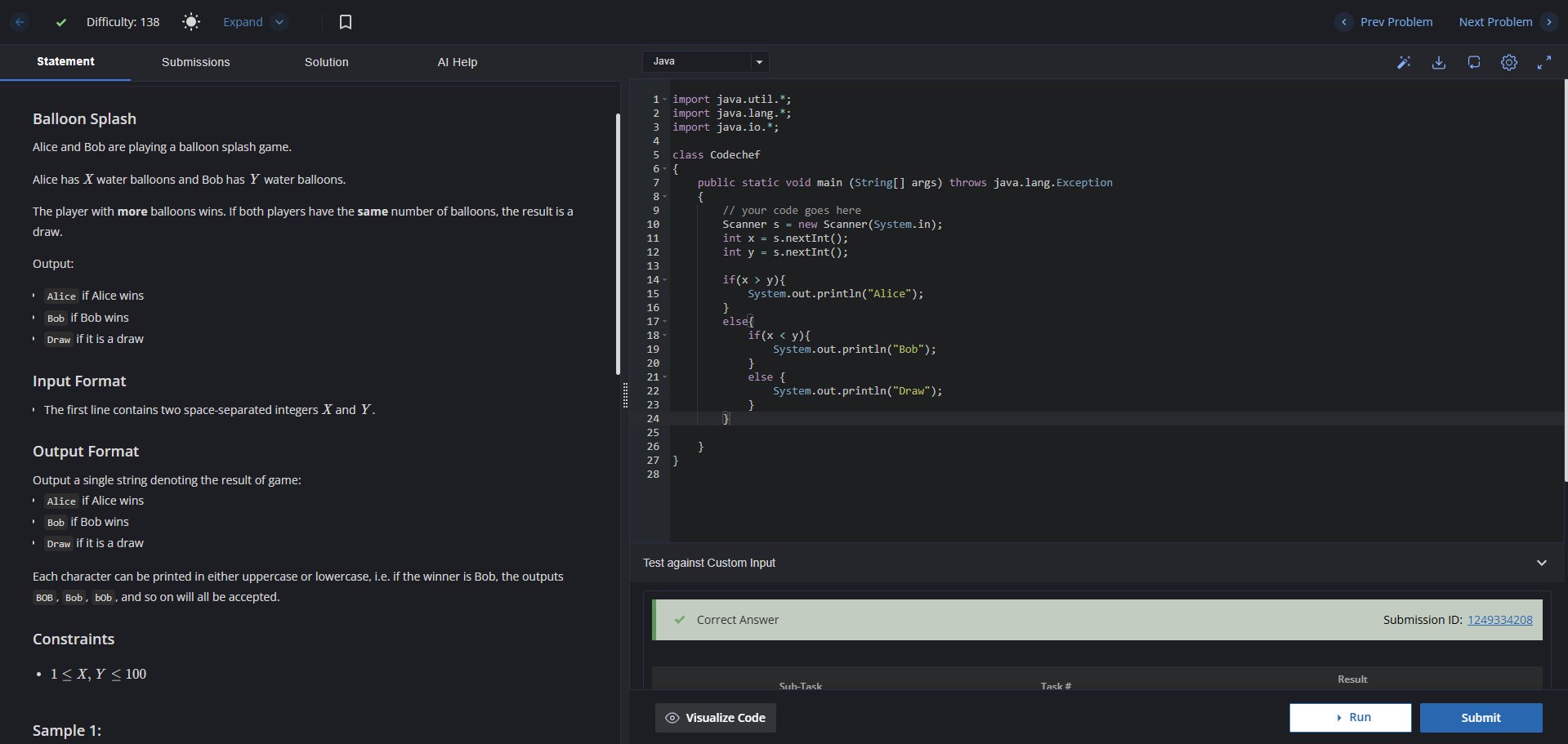The height and width of the screenshot is (744, 1568).
Task: Open the AI Help tab
Action: coord(457,62)
